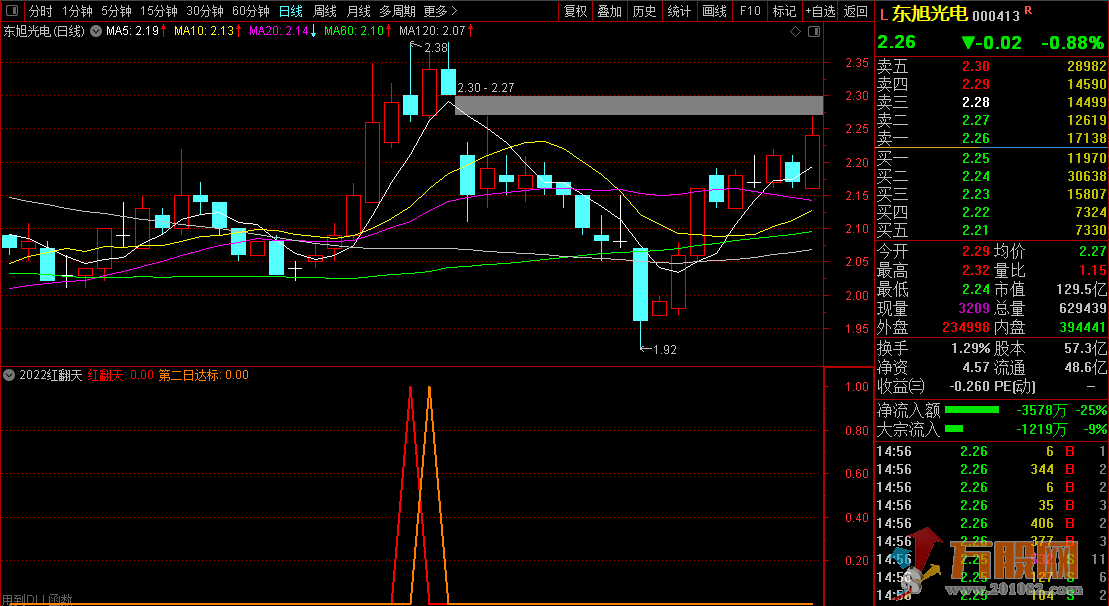1109x606 pixels.
Task: Click the 最高 value 2.32
Action: (975, 271)
